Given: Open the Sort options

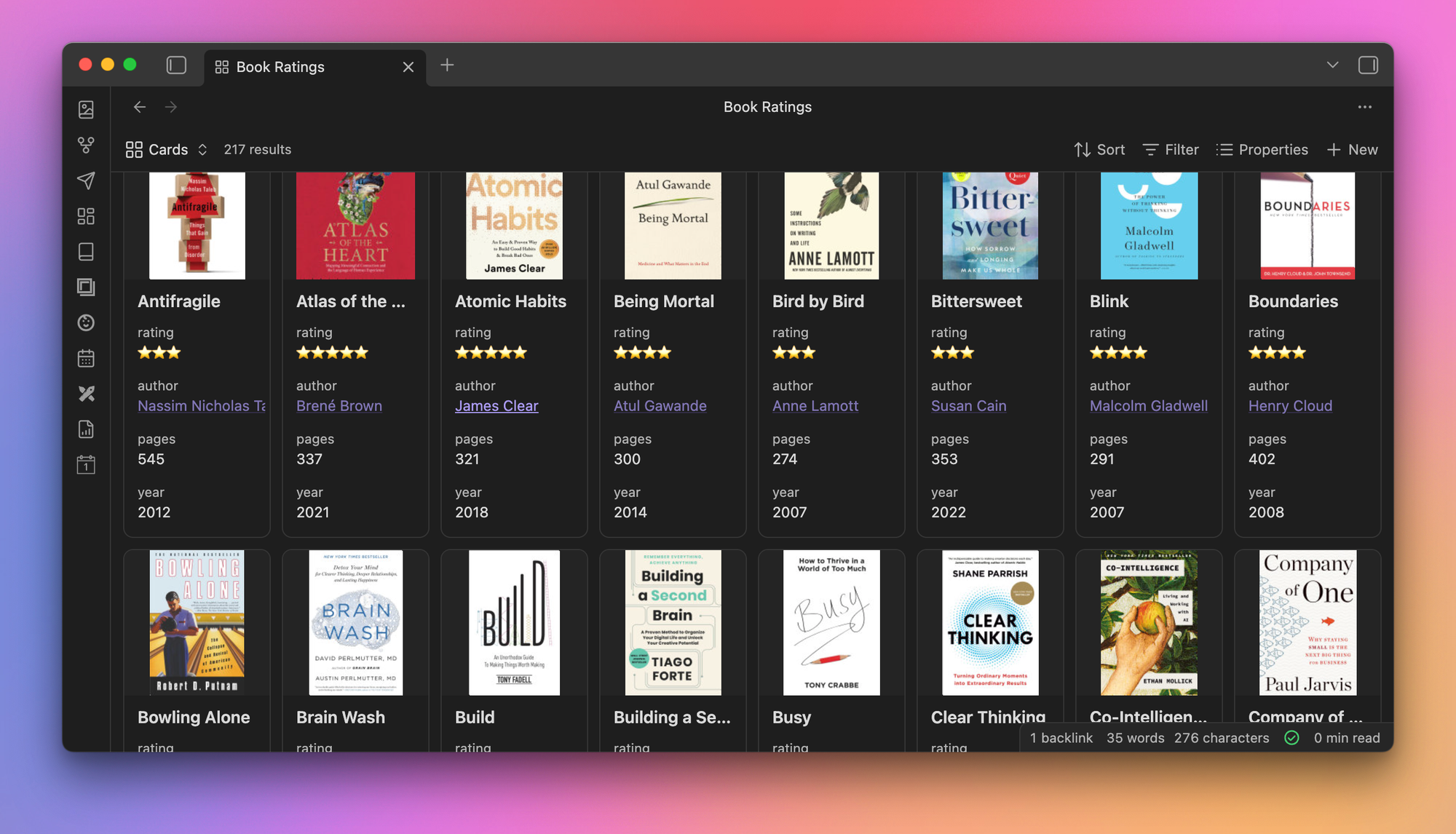Looking at the screenshot, I should 1099,149.
